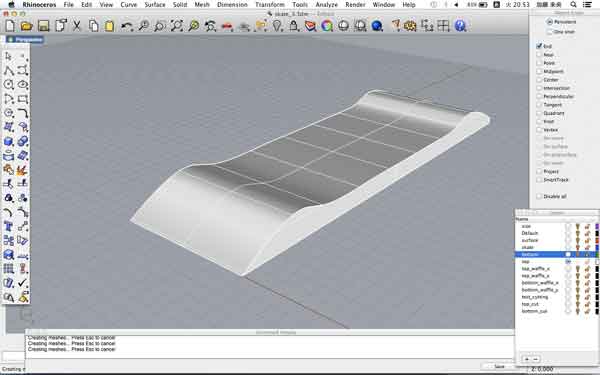Enable the Tangent object snap

coord(539,104)
